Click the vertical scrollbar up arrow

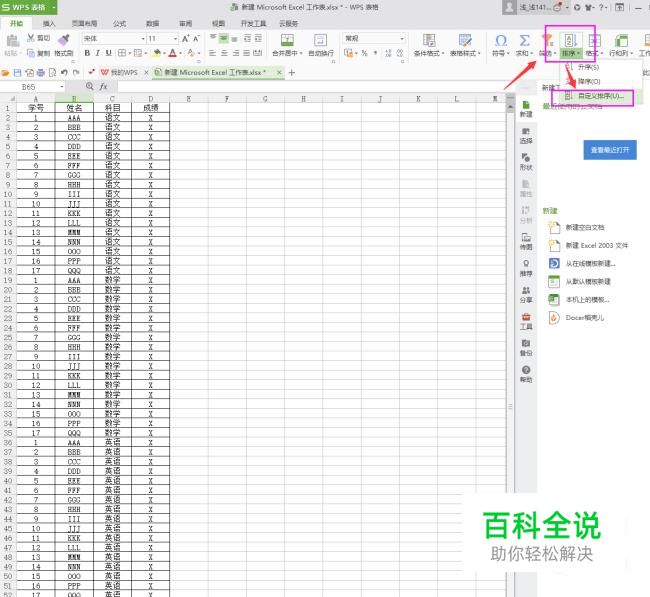(x=510, y=107)
